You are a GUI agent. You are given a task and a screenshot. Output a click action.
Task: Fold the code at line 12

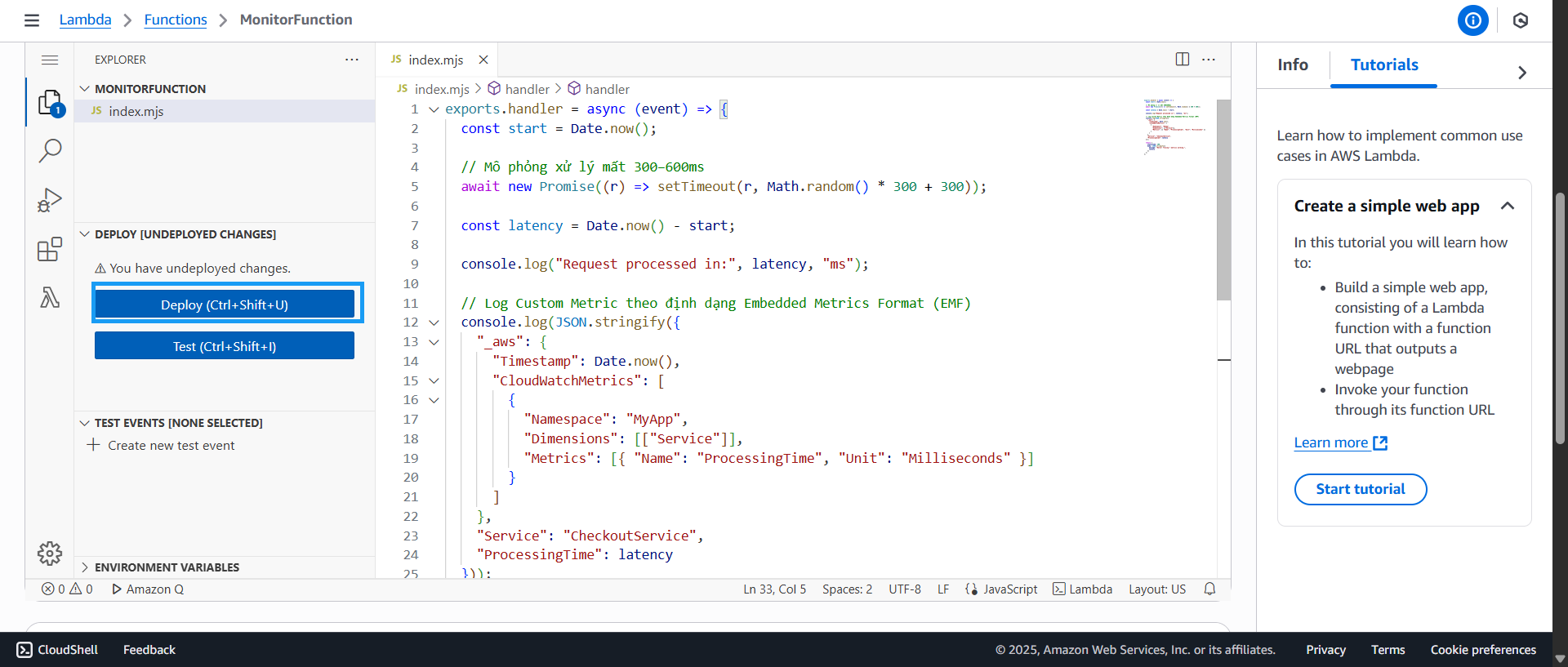[434, 323]
